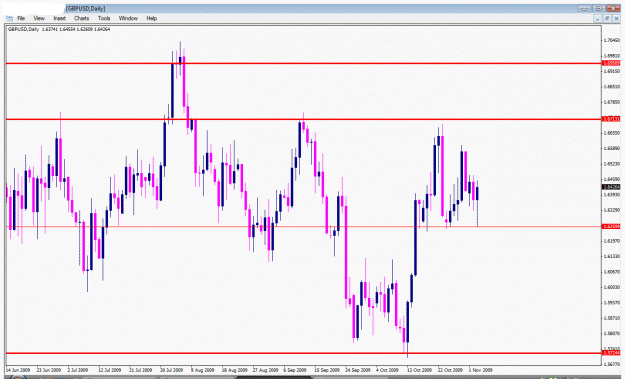Click the 18 Aug 2009 date label

234,370
